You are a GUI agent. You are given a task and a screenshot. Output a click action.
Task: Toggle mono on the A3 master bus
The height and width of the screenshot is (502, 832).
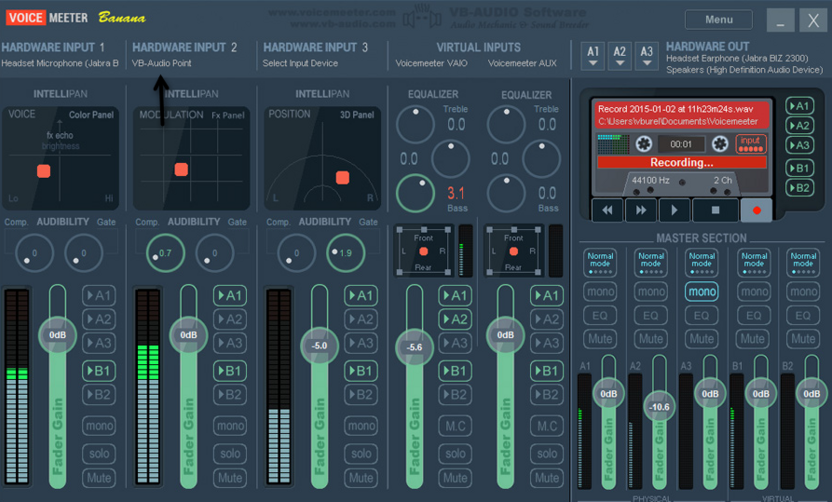coord(701,291)
